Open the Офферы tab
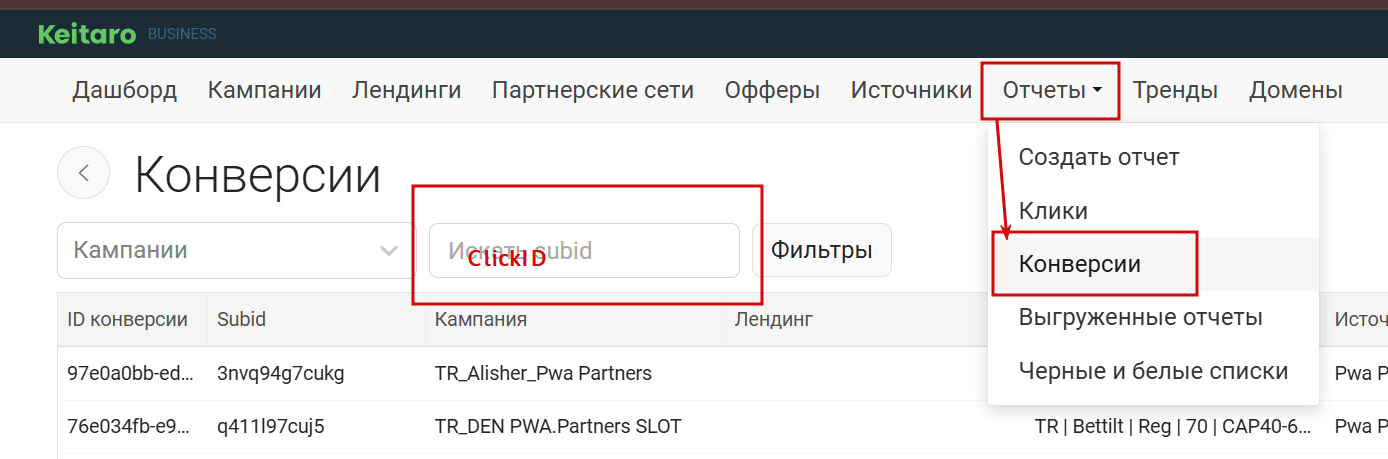 click(773, 91)
